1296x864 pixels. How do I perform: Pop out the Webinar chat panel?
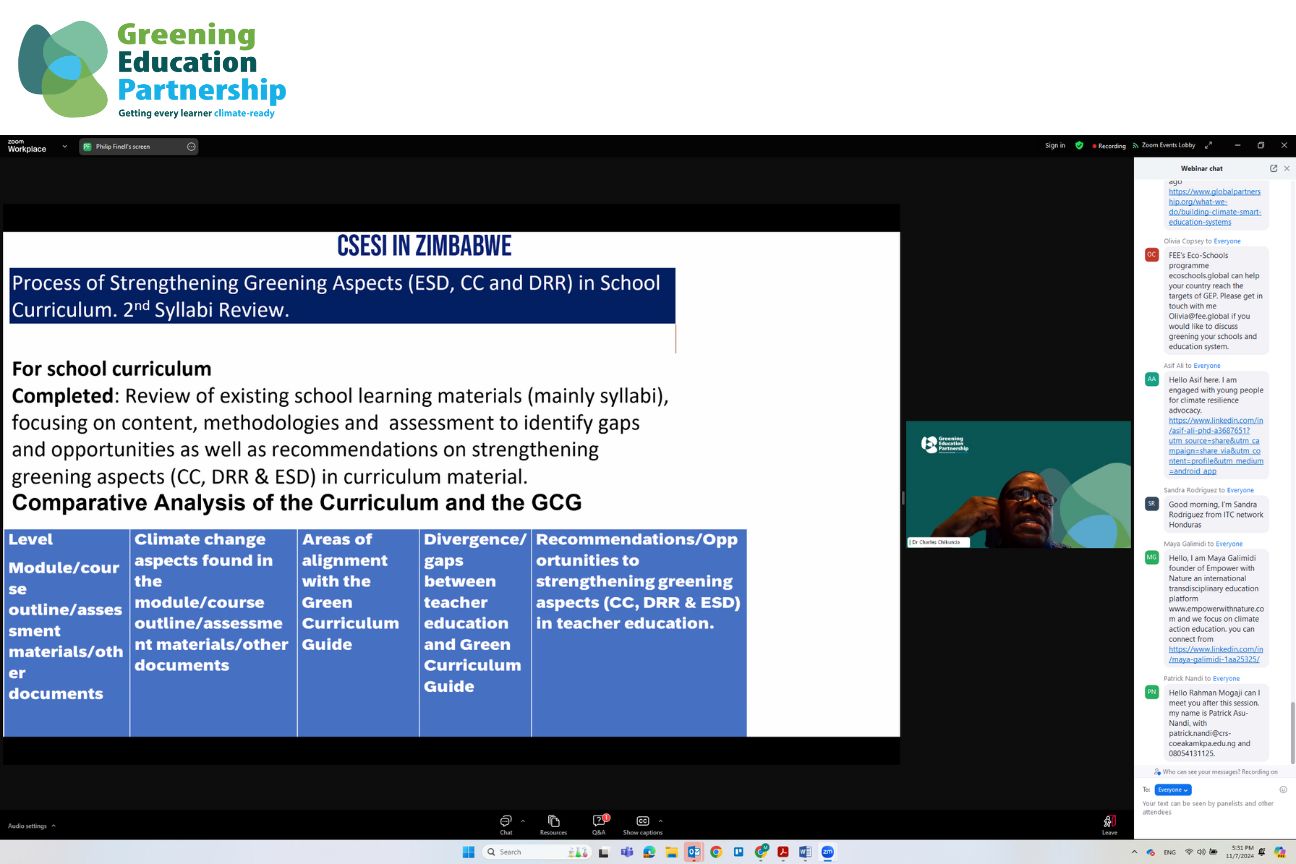coord(1273,168)
